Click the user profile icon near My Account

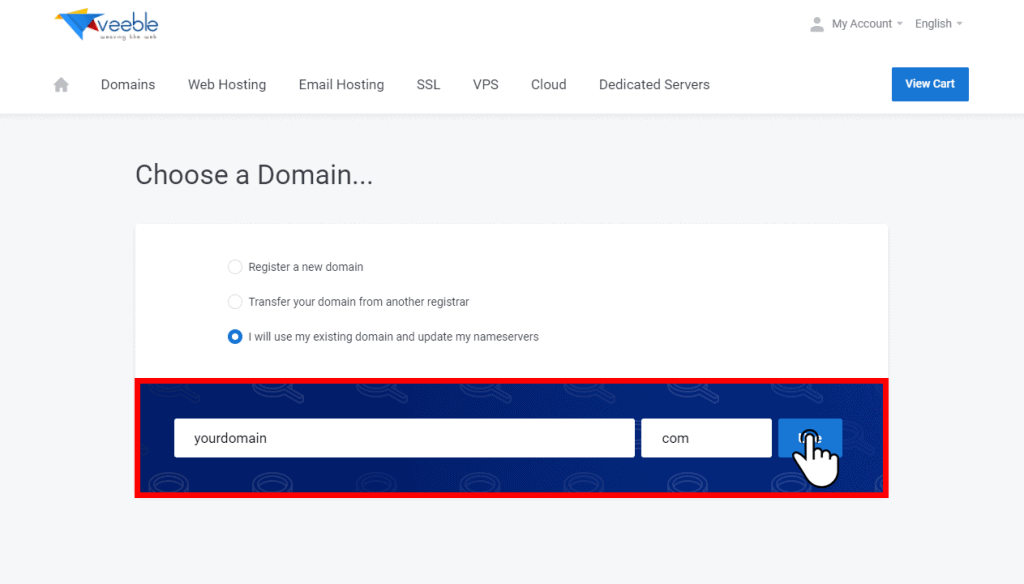click(819, 23)
